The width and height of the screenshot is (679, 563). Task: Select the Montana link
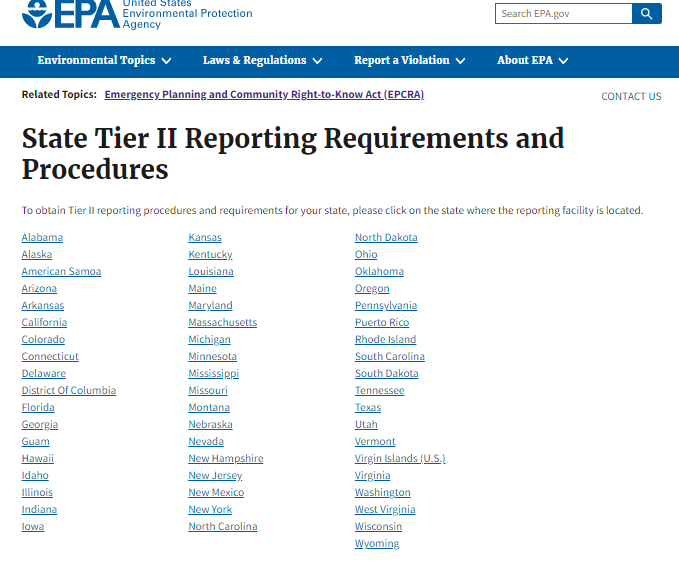coord(209,407)
